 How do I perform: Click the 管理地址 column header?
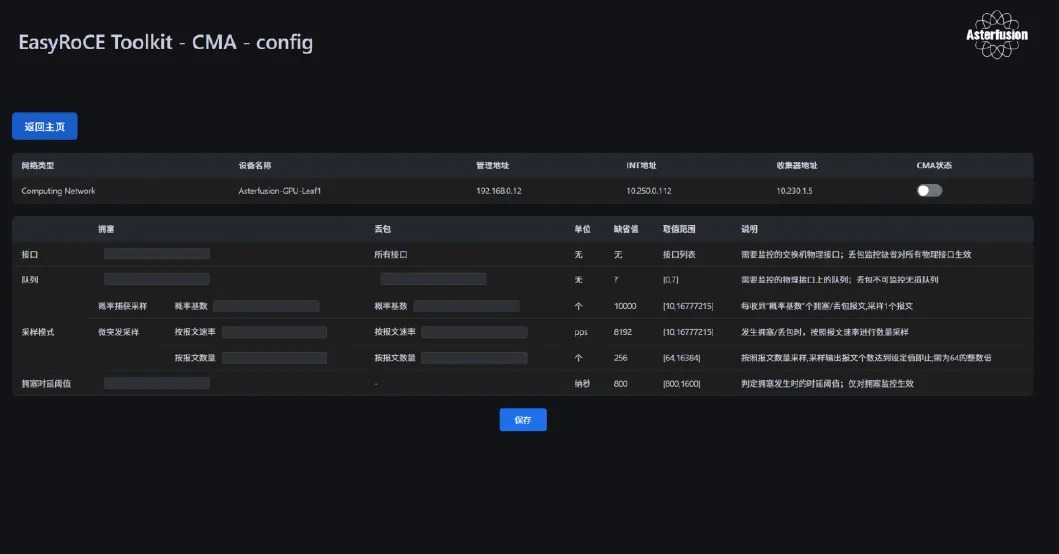tap(492, 166)
